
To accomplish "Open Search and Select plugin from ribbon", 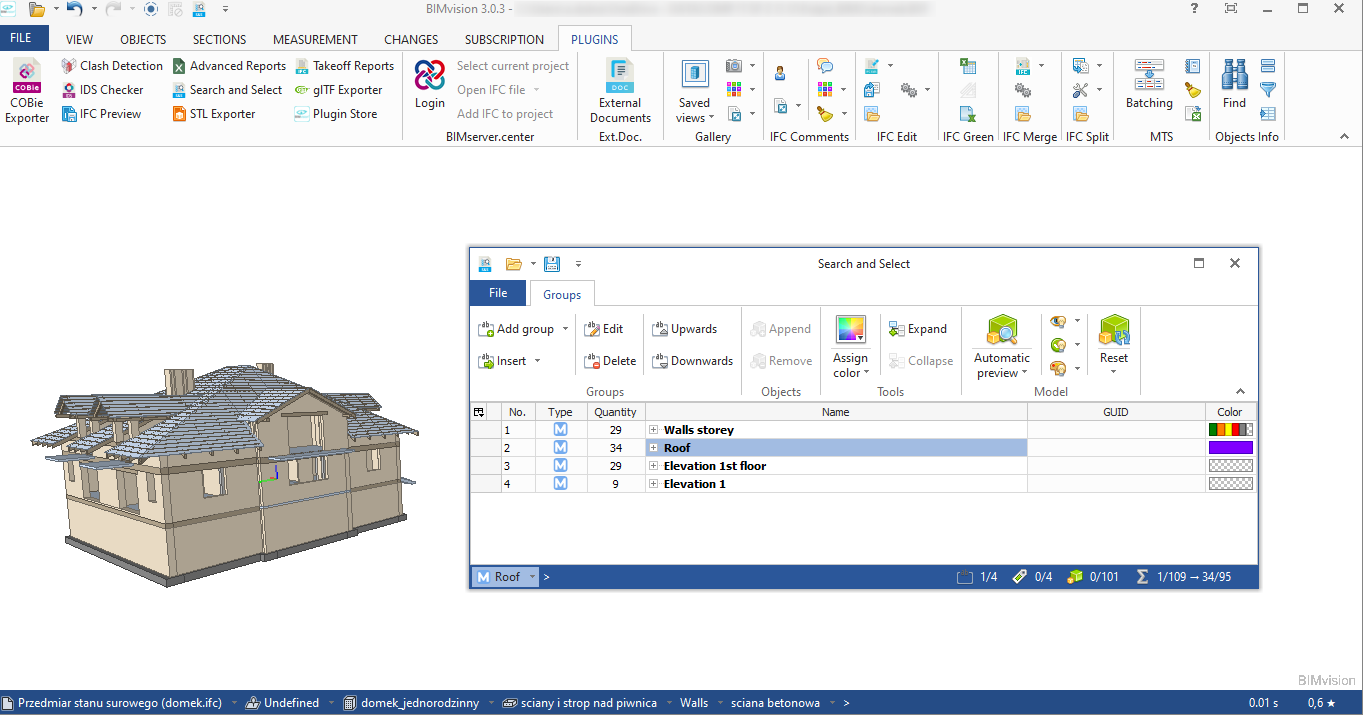I will click(x=226, y=90).
